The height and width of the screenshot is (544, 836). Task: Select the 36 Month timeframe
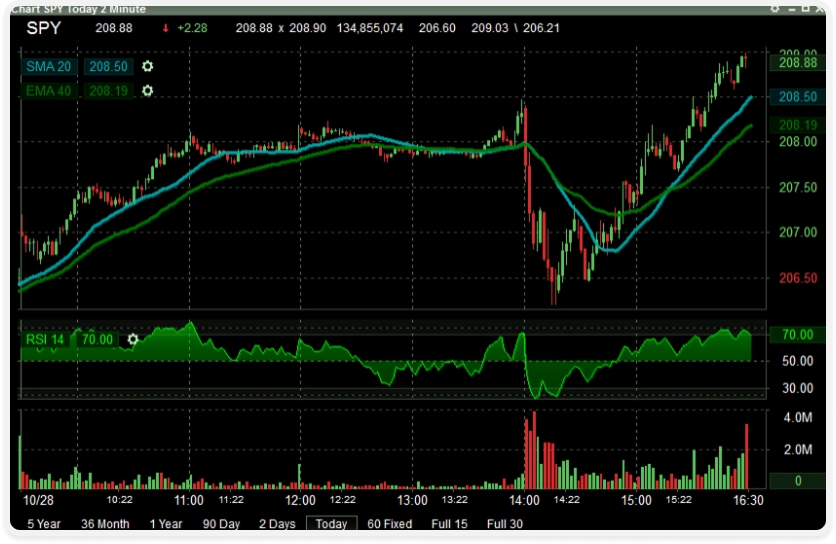click(x=105, y=524)
